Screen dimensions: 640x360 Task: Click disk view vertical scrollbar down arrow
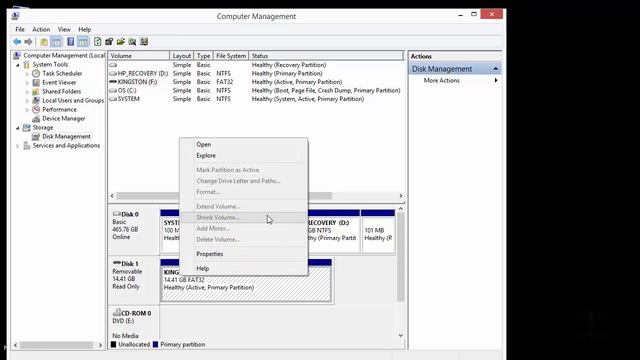(400, 336)
